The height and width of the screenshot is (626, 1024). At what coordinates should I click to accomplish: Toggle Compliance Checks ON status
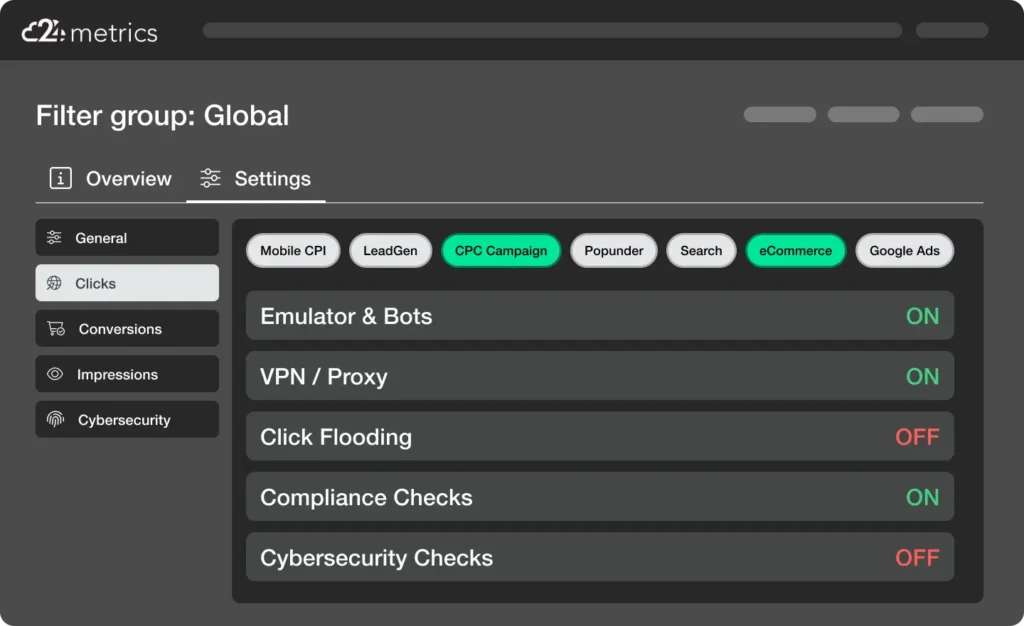(922, 497)
